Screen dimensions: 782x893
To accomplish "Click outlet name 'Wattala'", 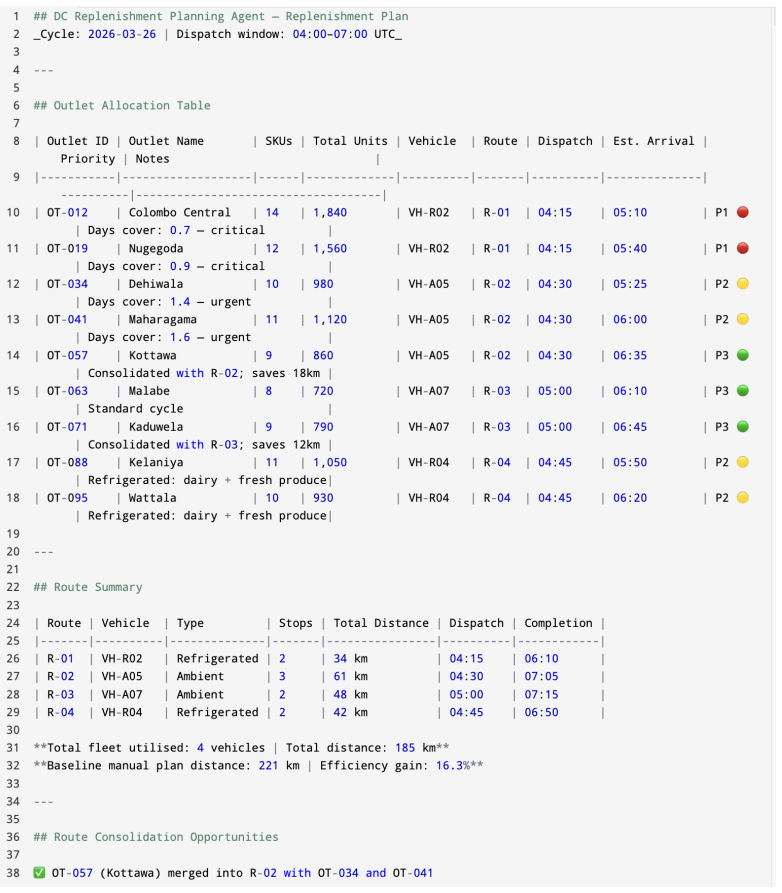I will pyautogui.click(x=152, y=498).
